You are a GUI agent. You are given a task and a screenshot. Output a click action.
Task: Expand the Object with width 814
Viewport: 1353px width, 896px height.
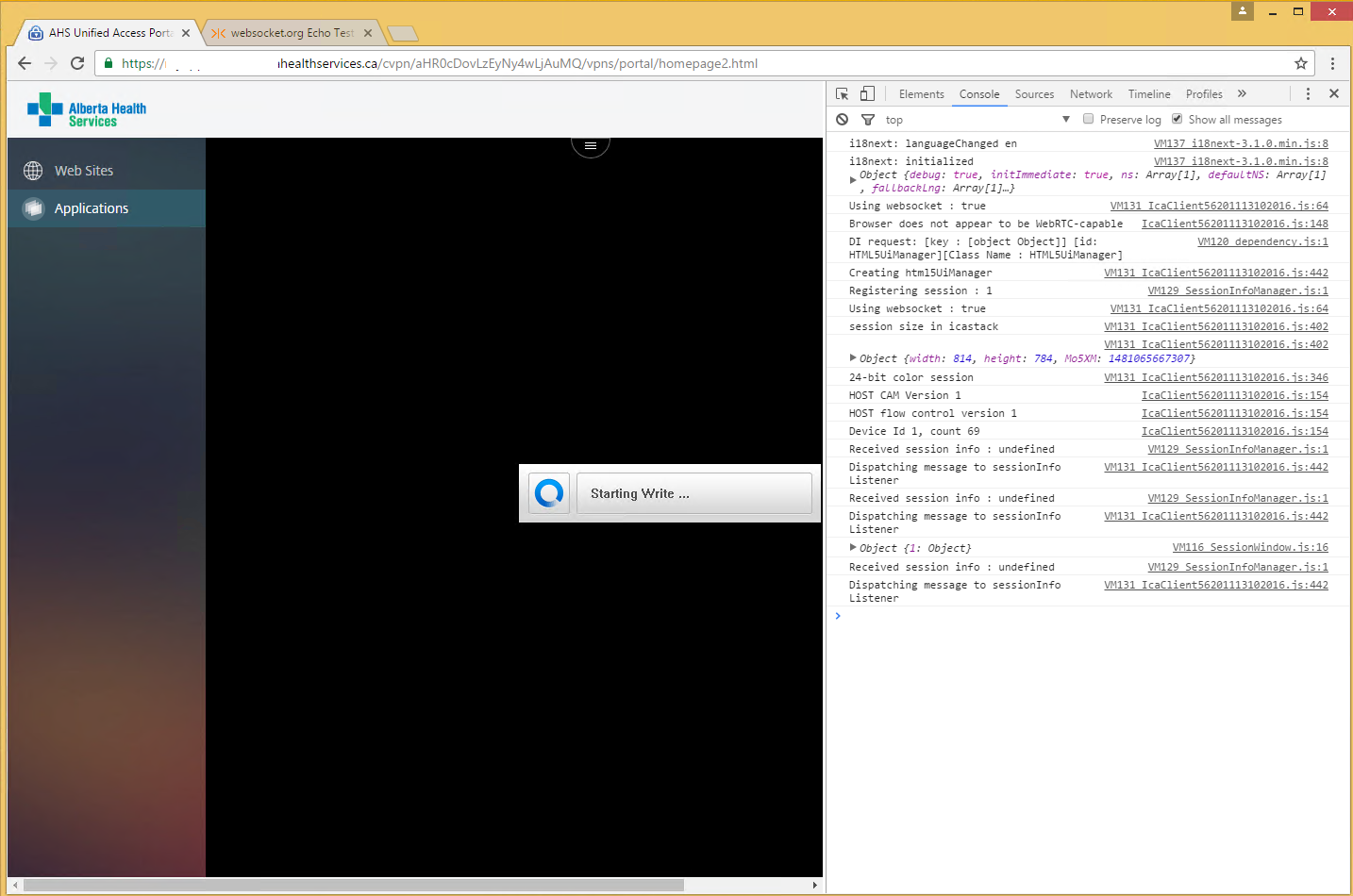852,358
